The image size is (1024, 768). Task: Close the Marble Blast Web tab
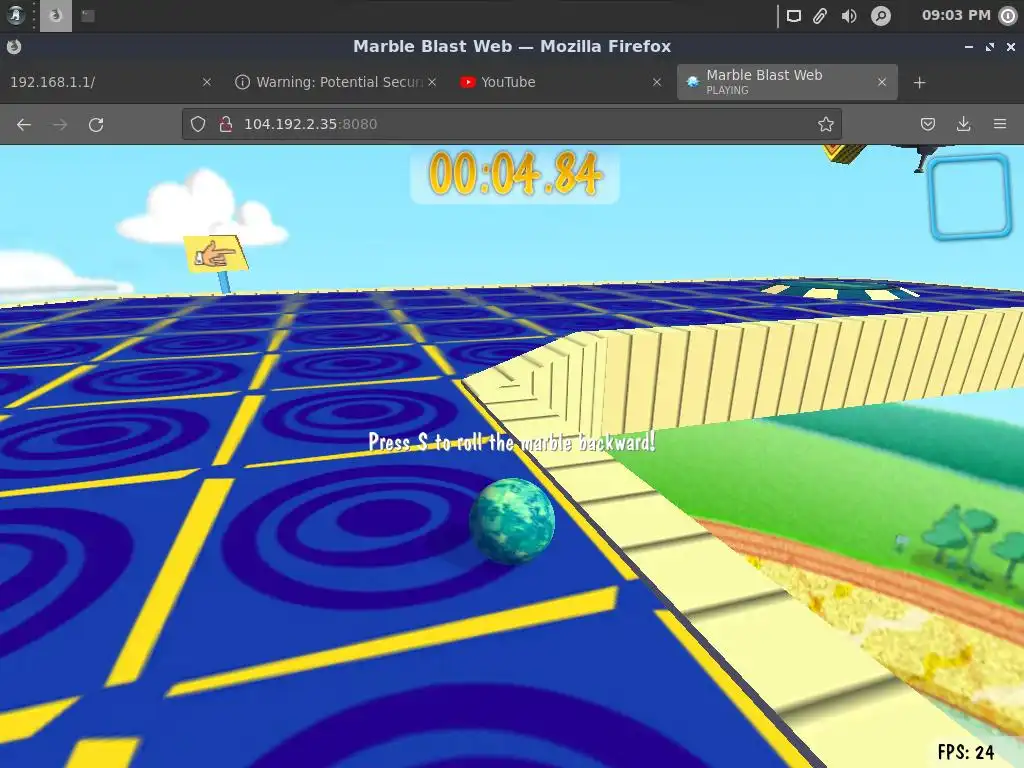click(x=882, y=82)
